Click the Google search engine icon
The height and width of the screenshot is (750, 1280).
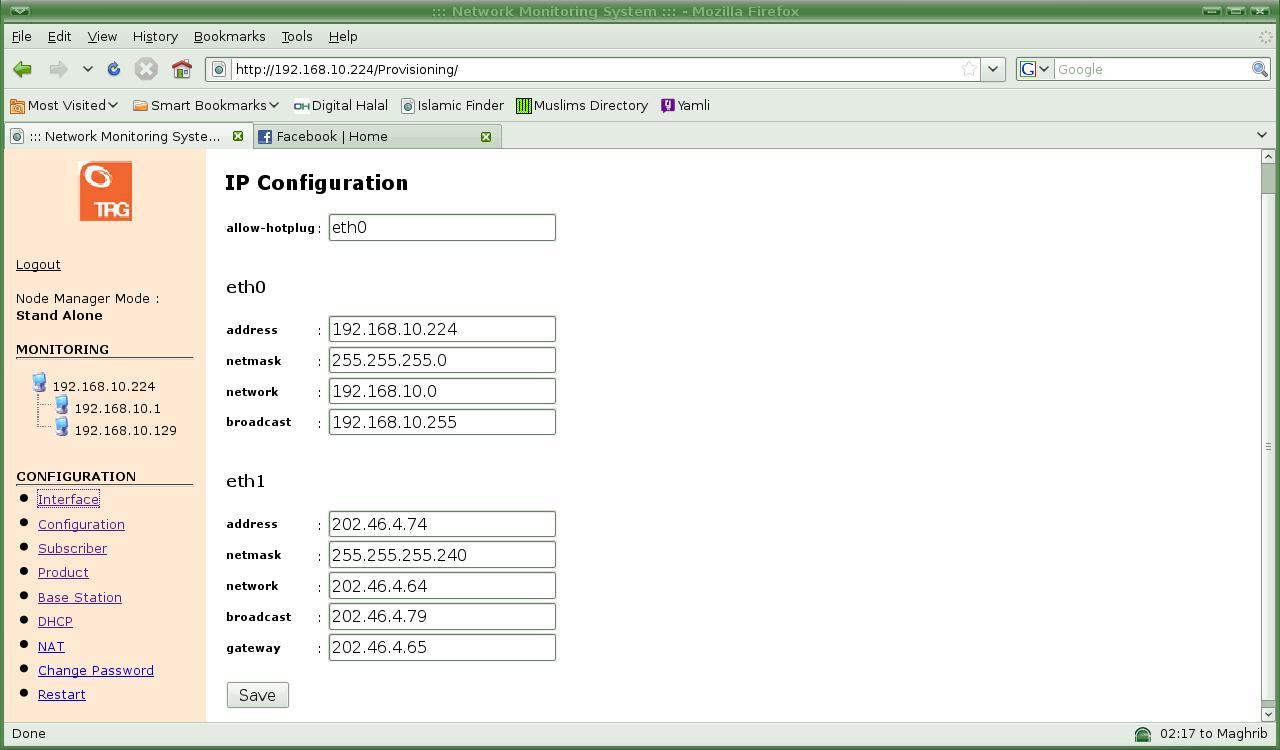1028,69
